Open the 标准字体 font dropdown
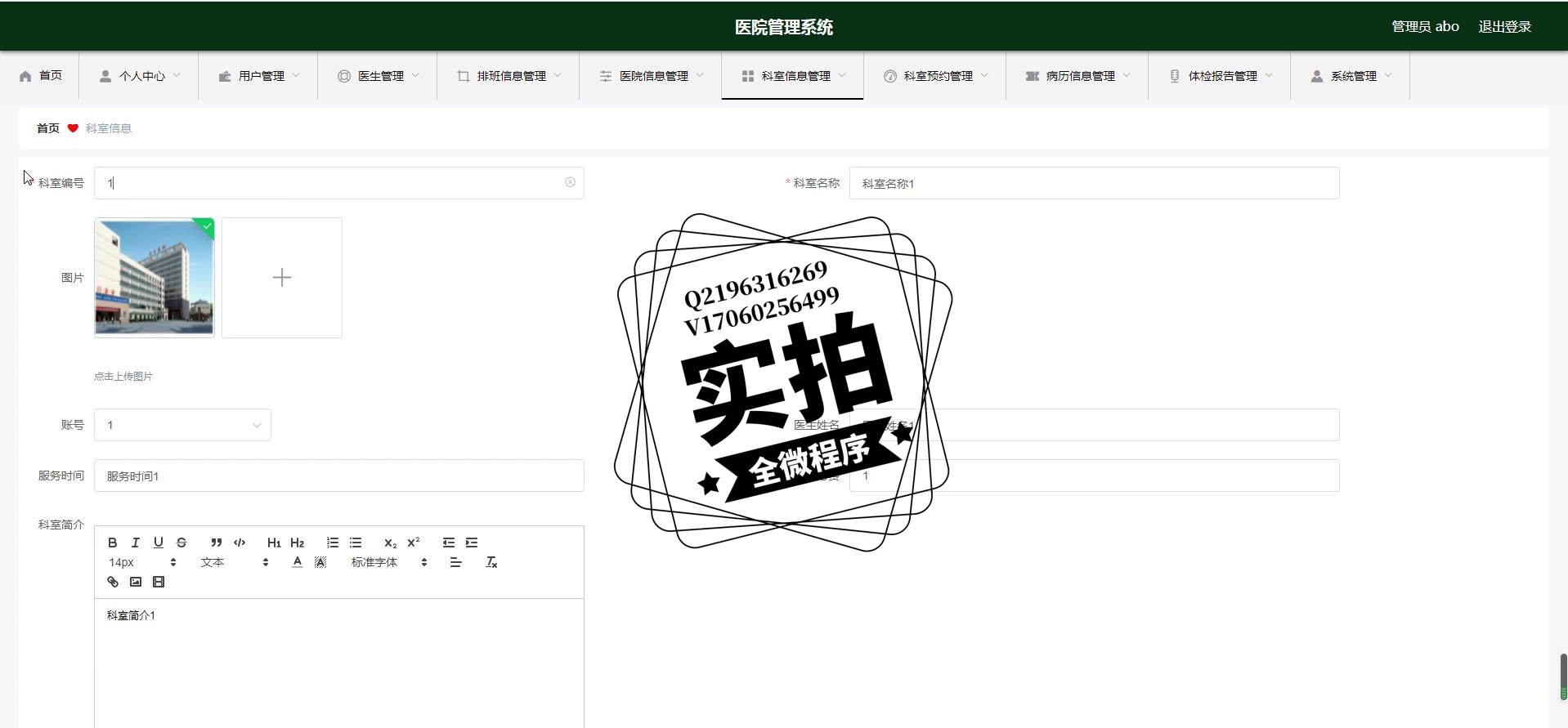Viewport: 1568px width, 728px height. (x=389, y=562)
